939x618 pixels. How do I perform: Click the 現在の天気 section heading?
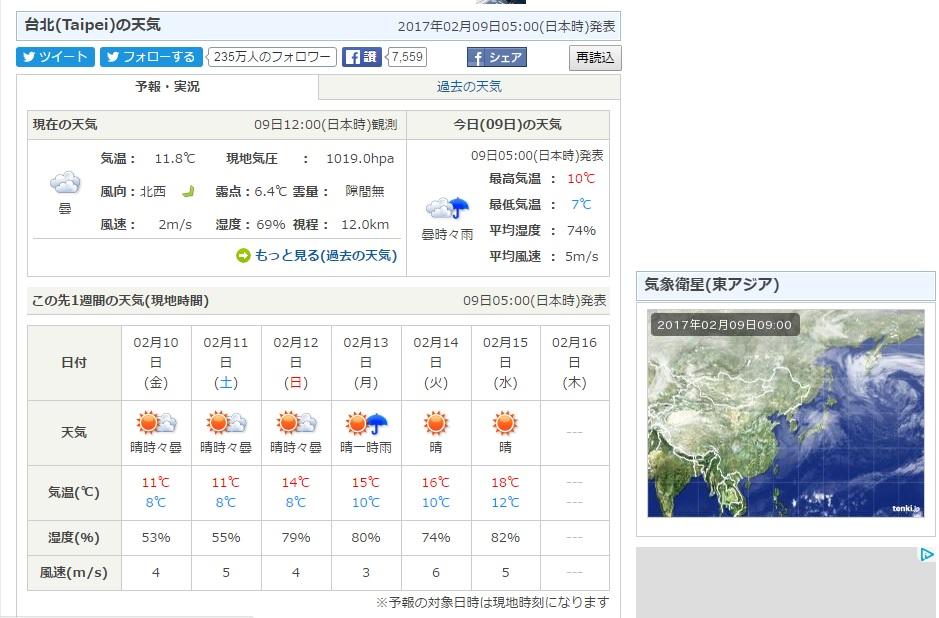point(65,125)
